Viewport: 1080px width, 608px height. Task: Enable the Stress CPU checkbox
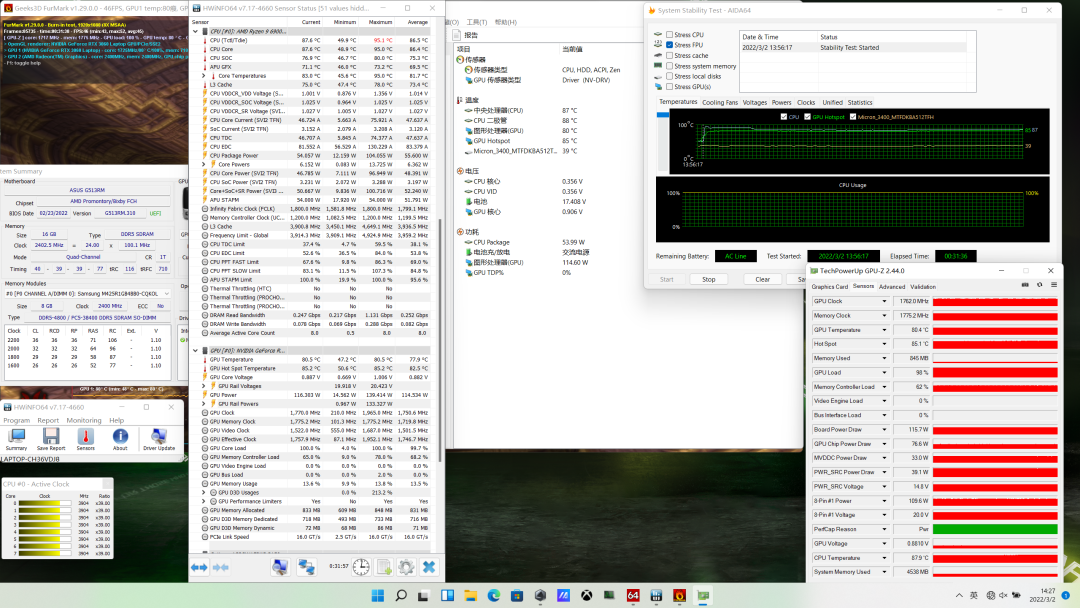click(x=670, y=34)
